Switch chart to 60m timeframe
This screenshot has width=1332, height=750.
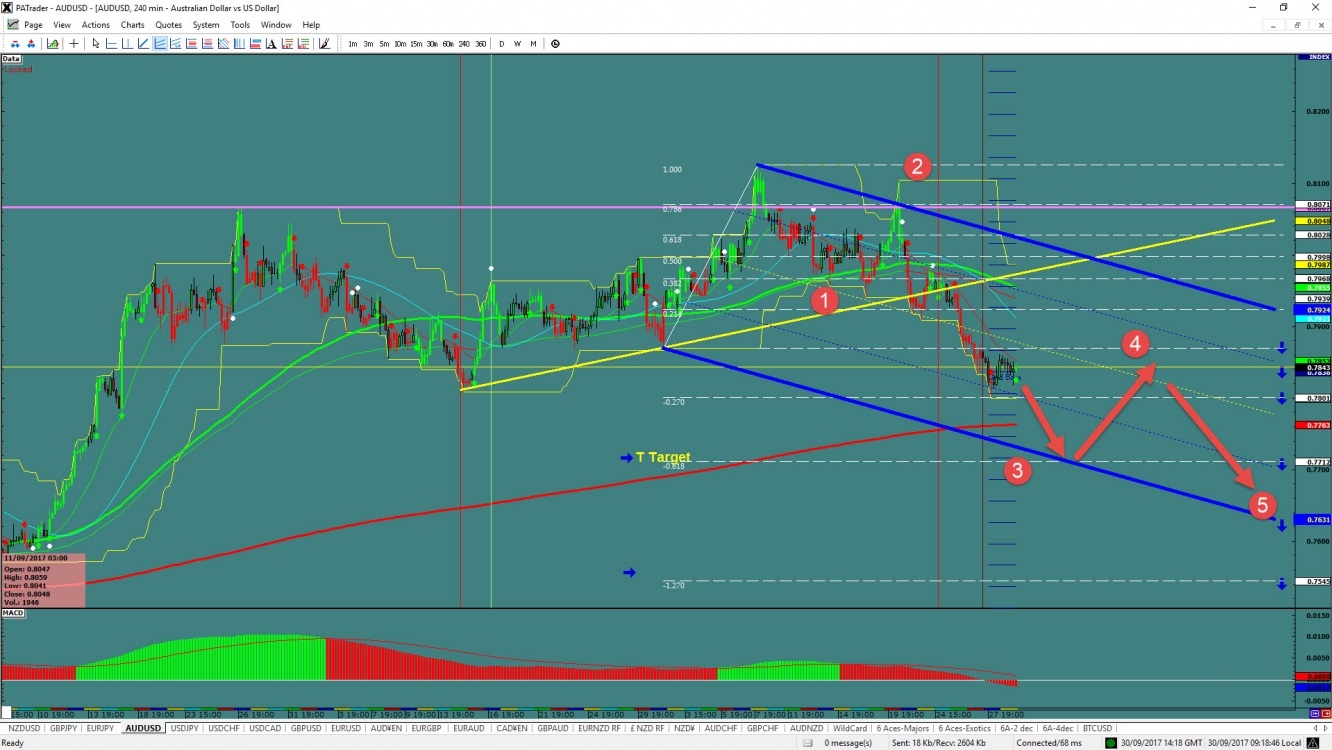pyautogui.click(x=448, y=43)
